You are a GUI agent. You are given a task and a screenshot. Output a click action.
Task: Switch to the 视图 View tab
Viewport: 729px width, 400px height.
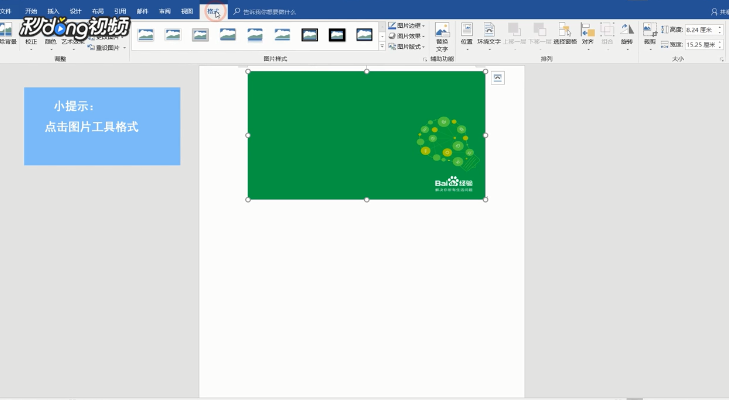pyautogui.click(x=187, y=11)
